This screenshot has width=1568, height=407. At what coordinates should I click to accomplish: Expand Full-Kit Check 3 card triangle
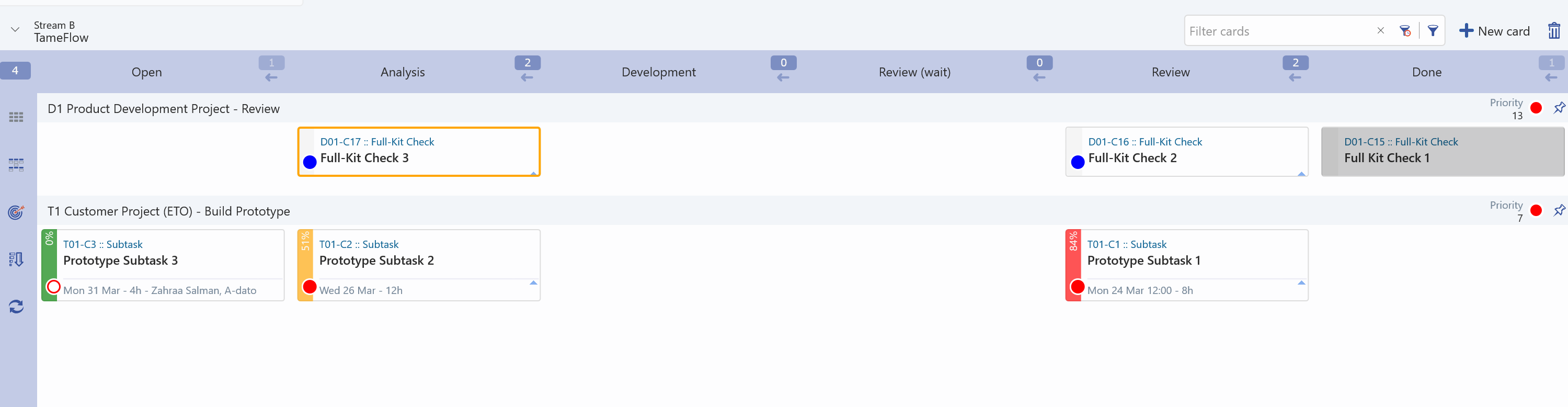click(533, 173)
